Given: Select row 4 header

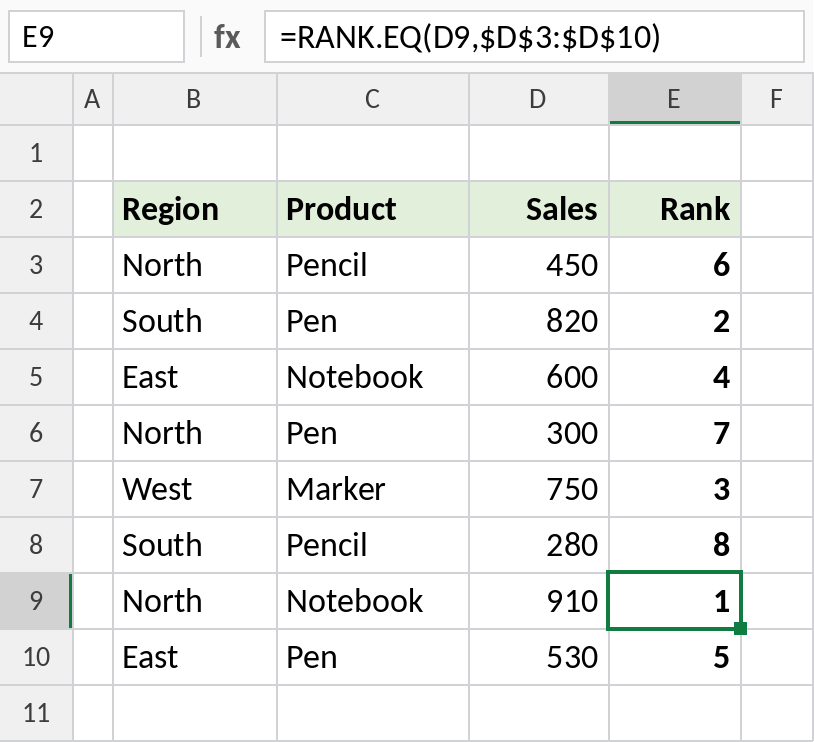Looking at the screenshot, I should point(36,321).
